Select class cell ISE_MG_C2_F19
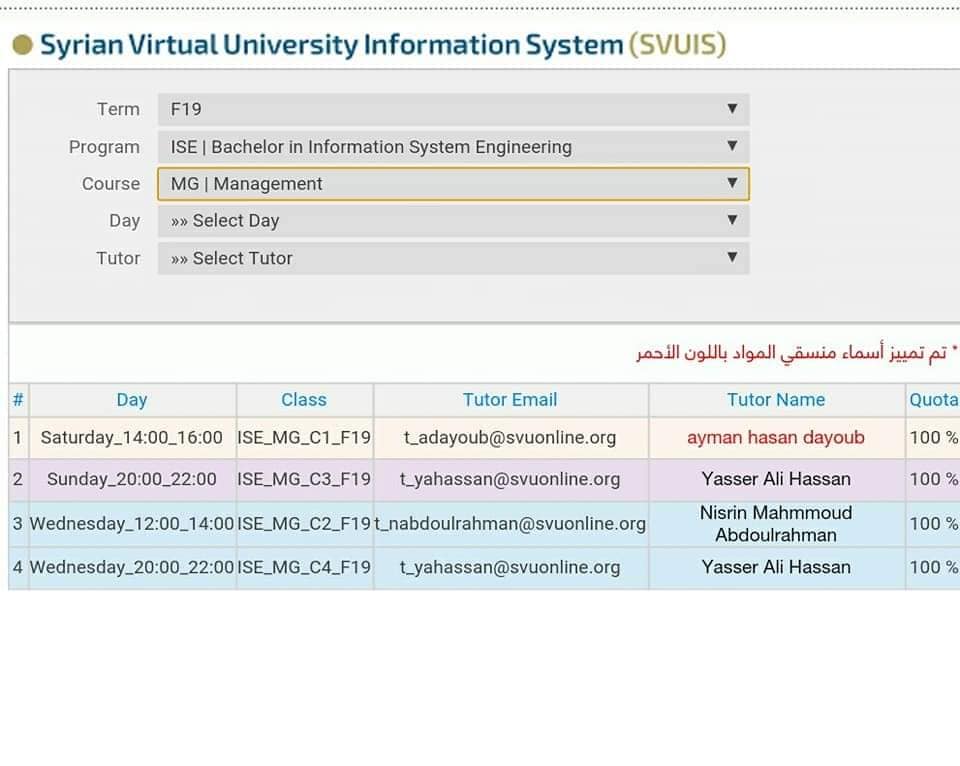Viewport: 960px width, 766px height. tap(304, 524)
